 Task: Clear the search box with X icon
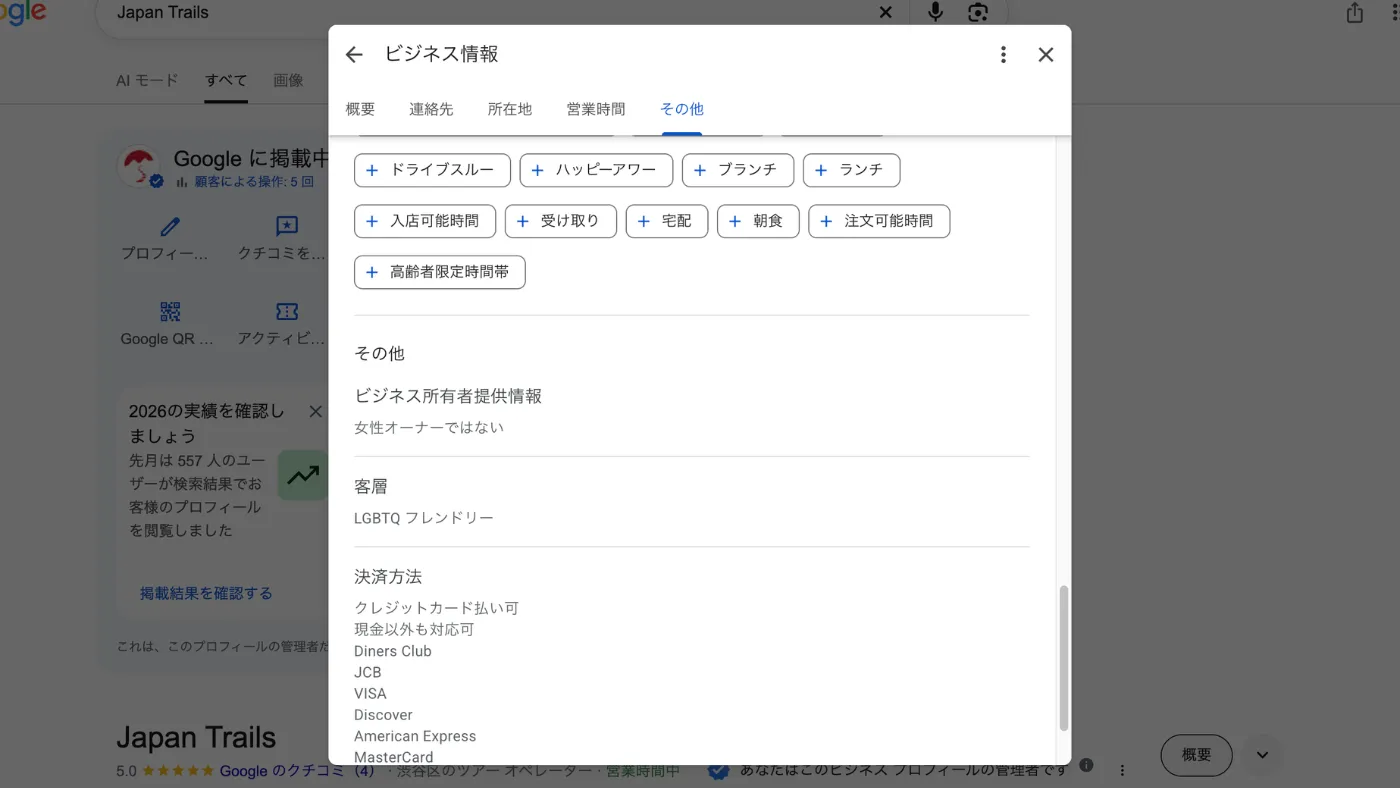pos(885,12)
